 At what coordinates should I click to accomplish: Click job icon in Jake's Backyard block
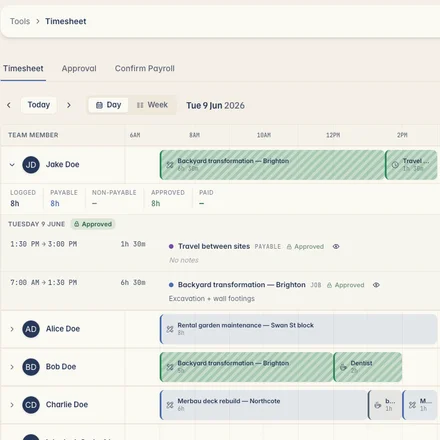click(170, 165)
